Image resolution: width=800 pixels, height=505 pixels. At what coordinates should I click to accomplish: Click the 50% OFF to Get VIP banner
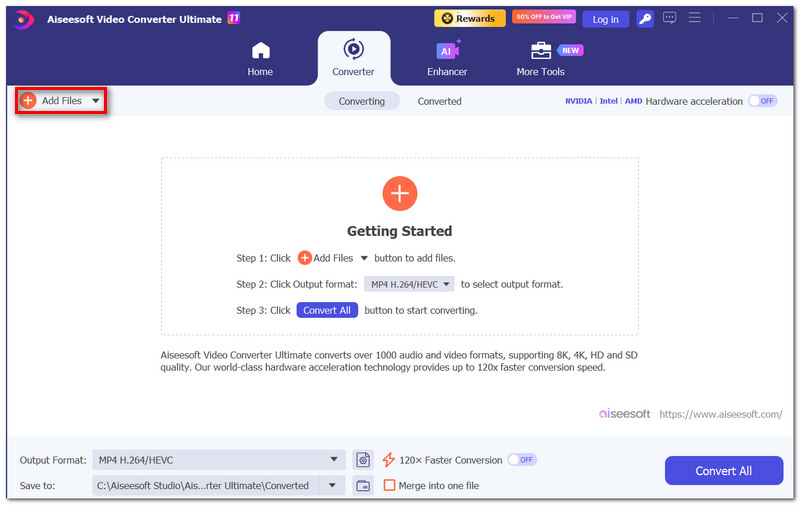(x=544, y=17)
